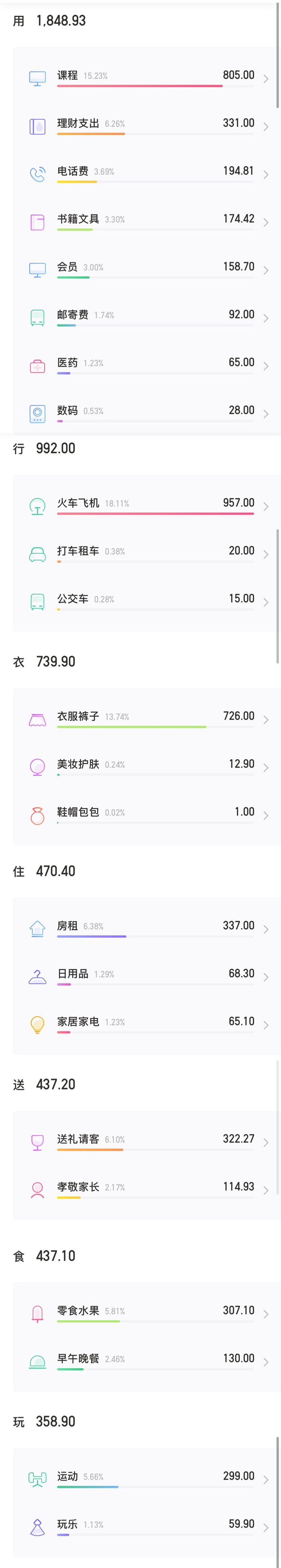Tap the 运动 dumbbell icon
This screenshot has width=281, height=1568.
coord(37,1480)
